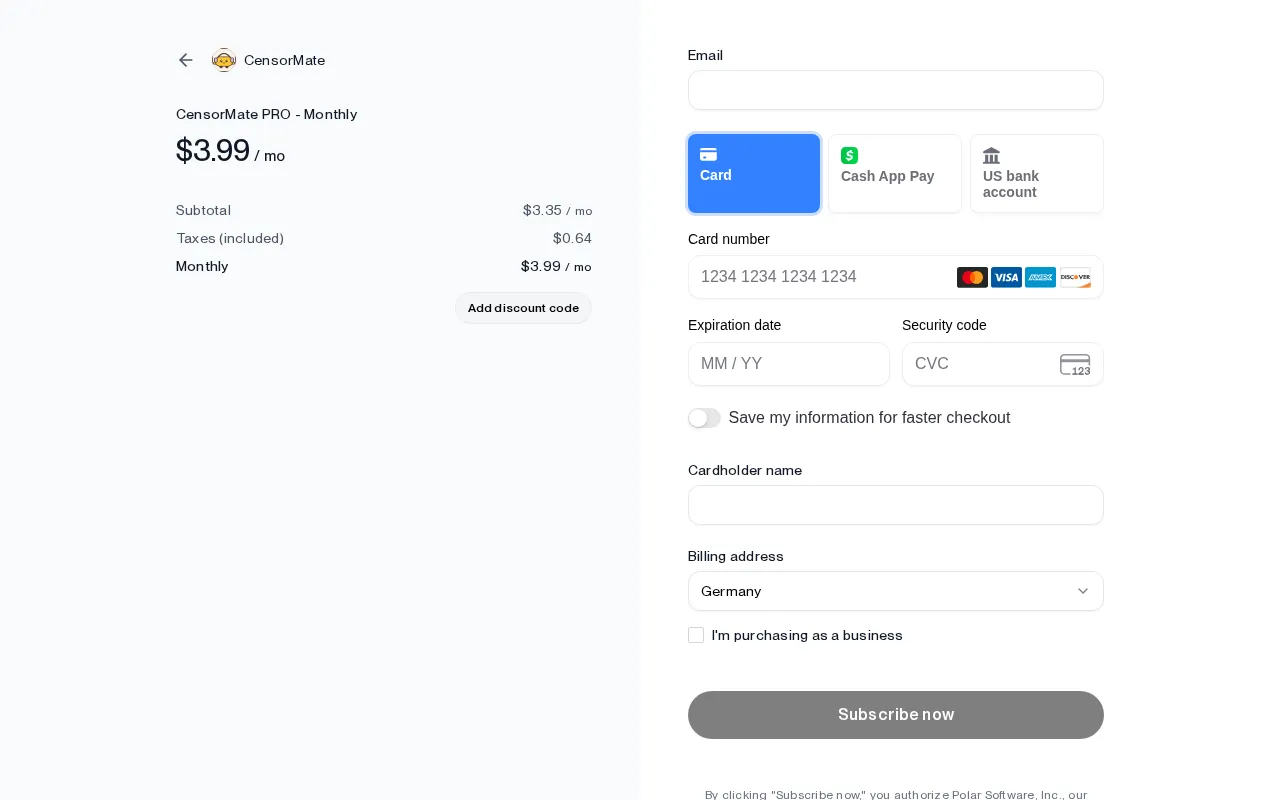Click the CVC card hint icon
This screenshot has height=800, width=1280.
1075,364
